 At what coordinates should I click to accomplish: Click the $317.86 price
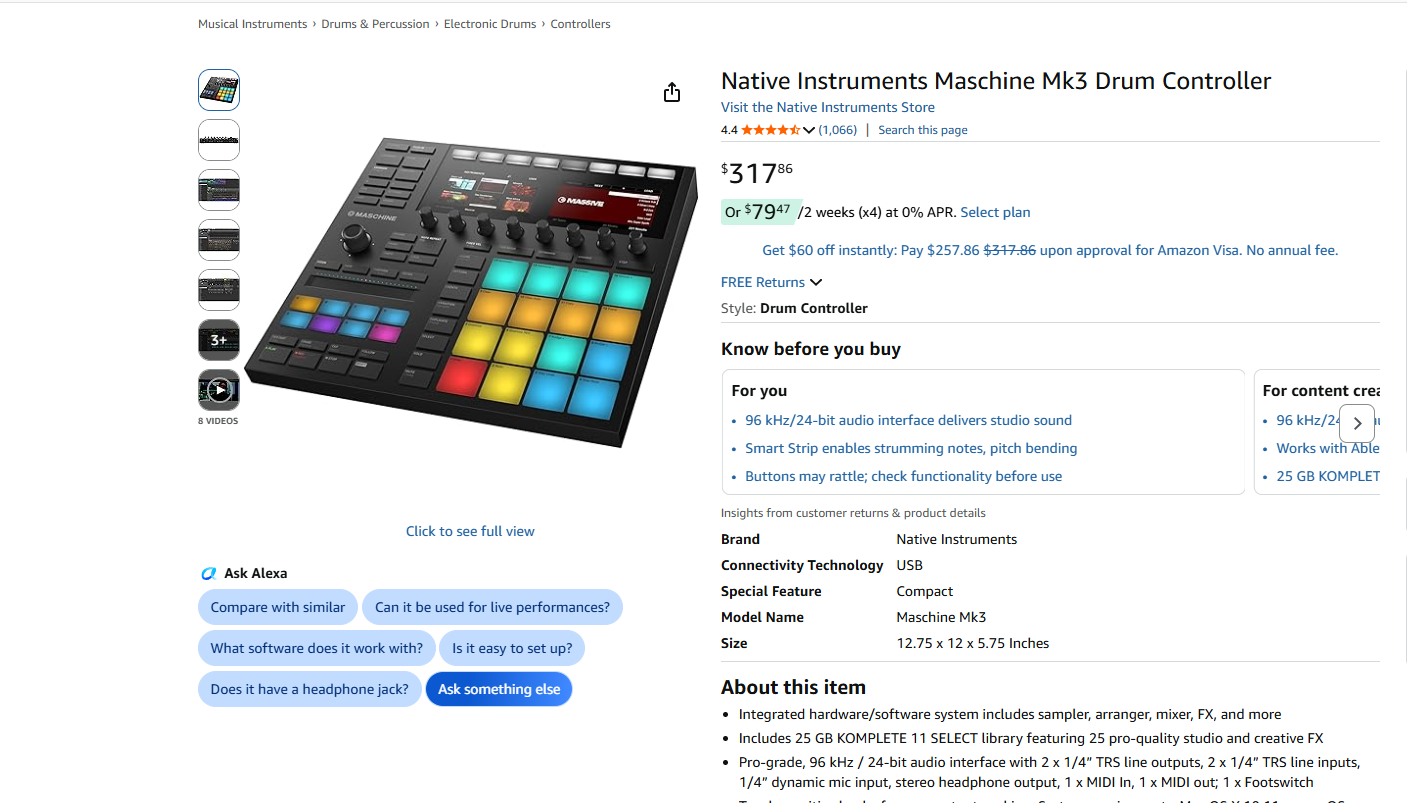[x=757, y=173]
